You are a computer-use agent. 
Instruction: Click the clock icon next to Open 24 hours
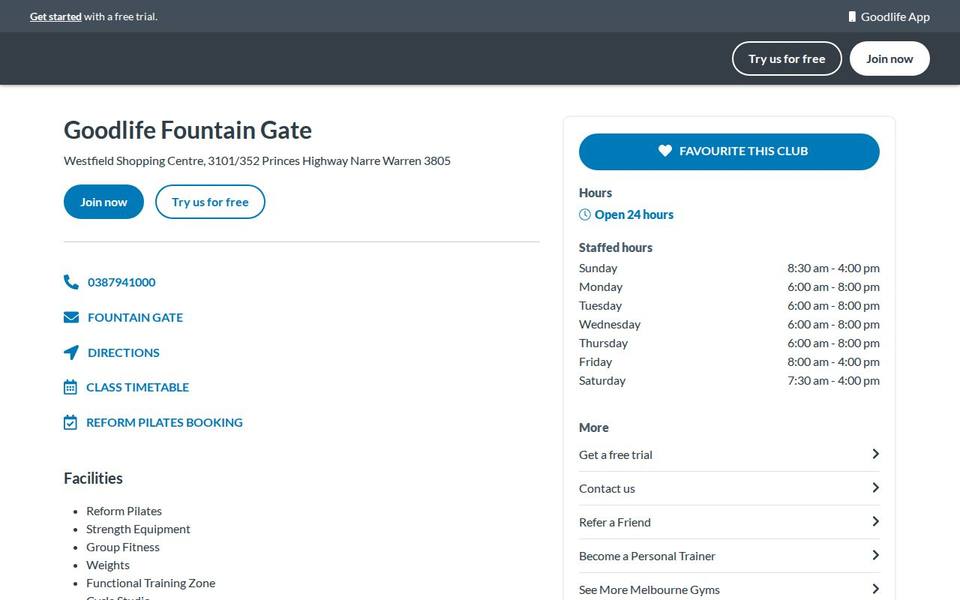585,214
